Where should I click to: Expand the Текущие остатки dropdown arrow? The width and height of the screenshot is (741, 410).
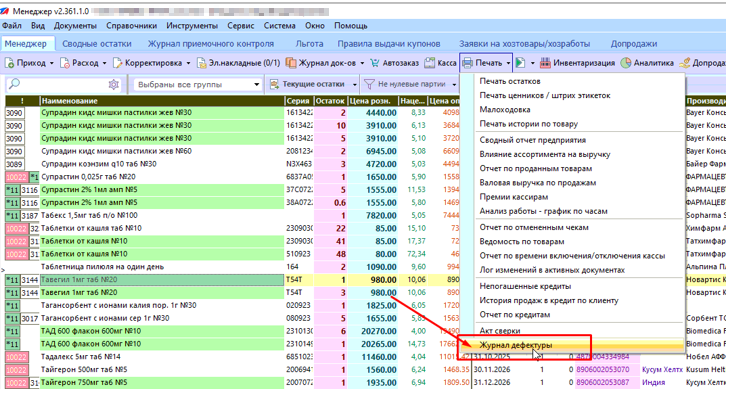pyautogui.click(x=354, y=85)
